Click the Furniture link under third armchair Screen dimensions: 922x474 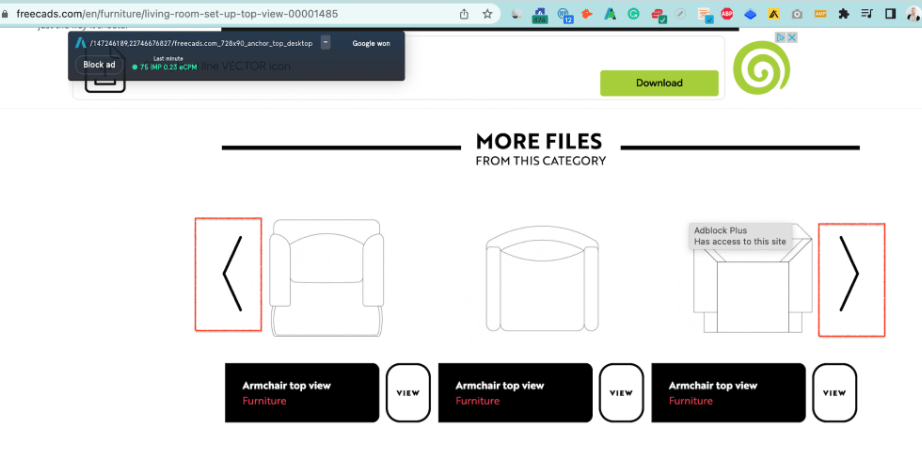691,401
